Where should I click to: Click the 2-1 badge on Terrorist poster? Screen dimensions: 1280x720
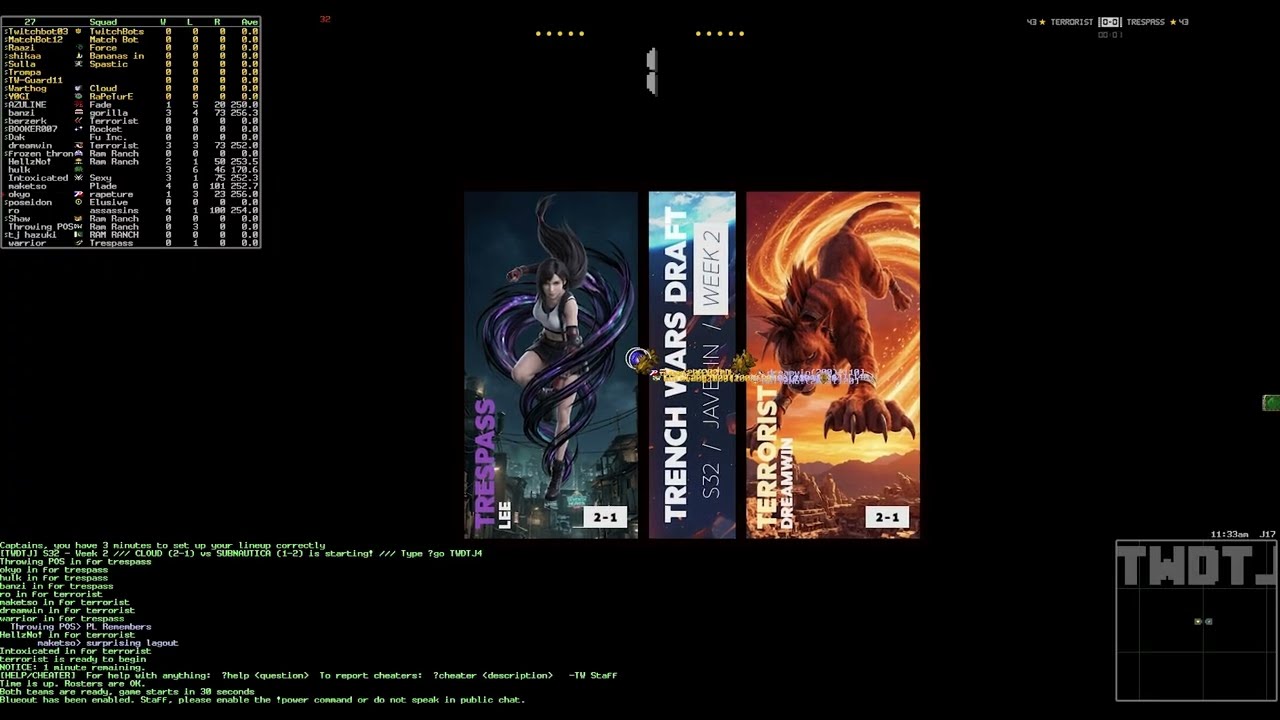[887, 517]
